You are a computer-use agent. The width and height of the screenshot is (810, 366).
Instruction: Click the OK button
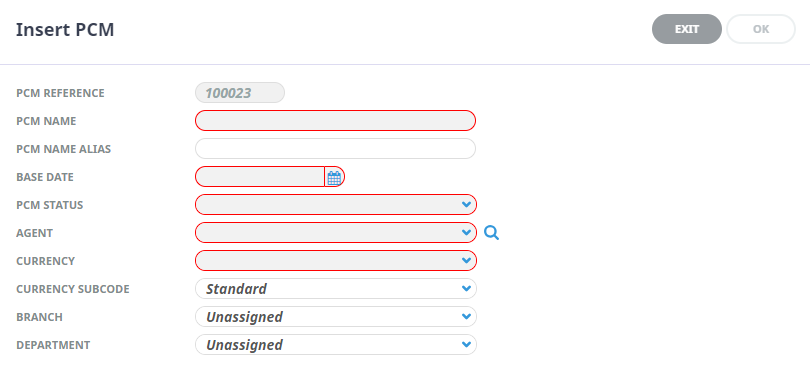[760, 29]
